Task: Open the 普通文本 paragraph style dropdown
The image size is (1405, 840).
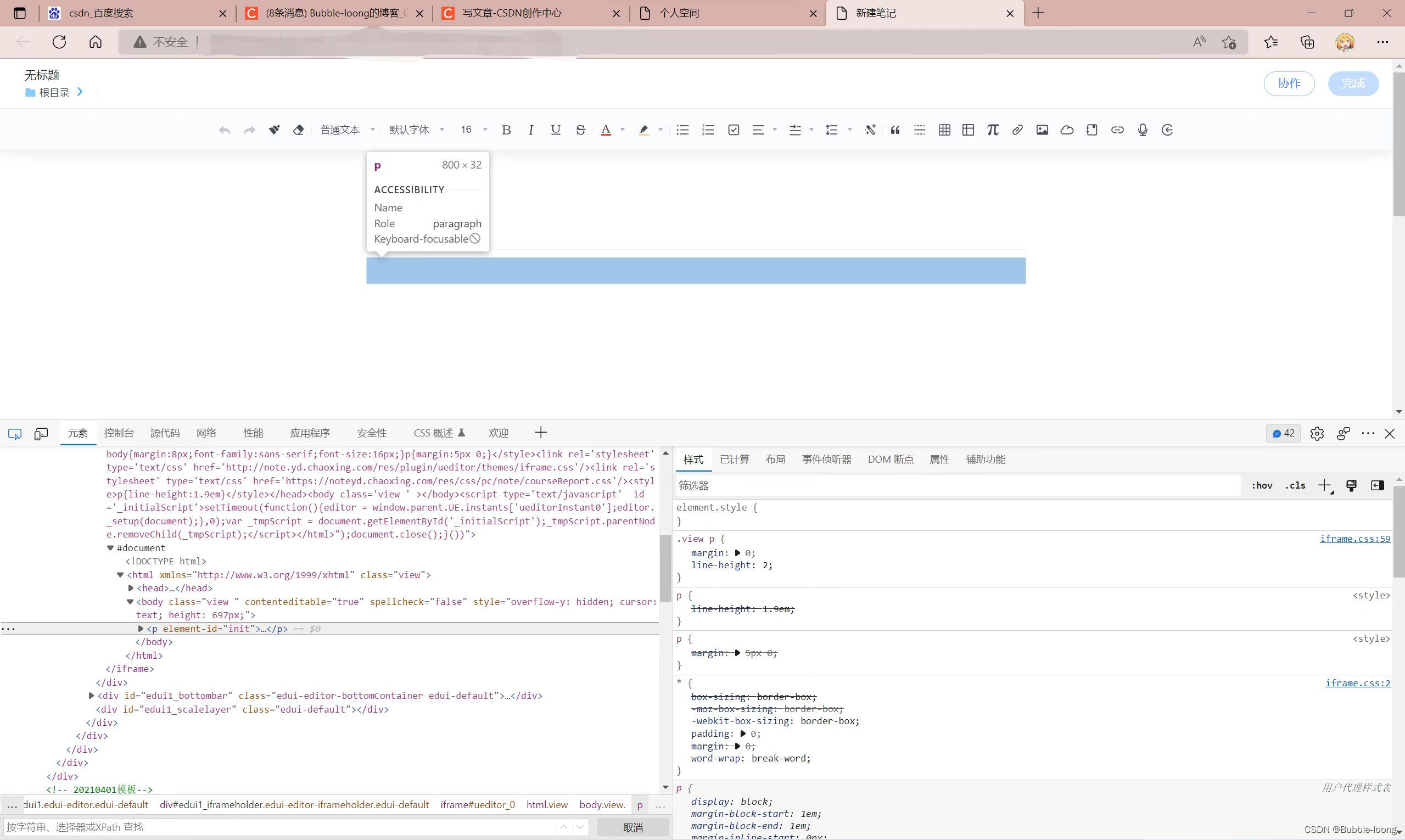Action: click(347, 130)
